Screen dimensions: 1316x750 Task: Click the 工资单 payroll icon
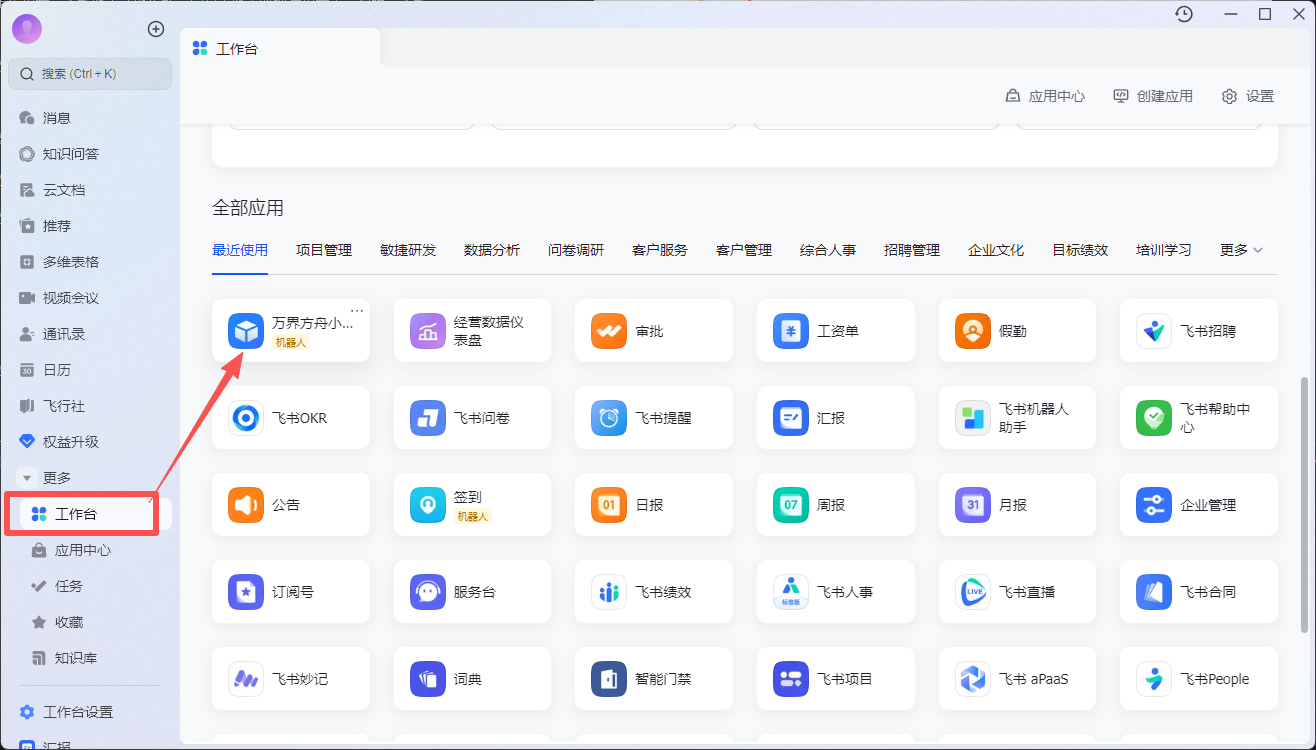click(x=791, y=331)
